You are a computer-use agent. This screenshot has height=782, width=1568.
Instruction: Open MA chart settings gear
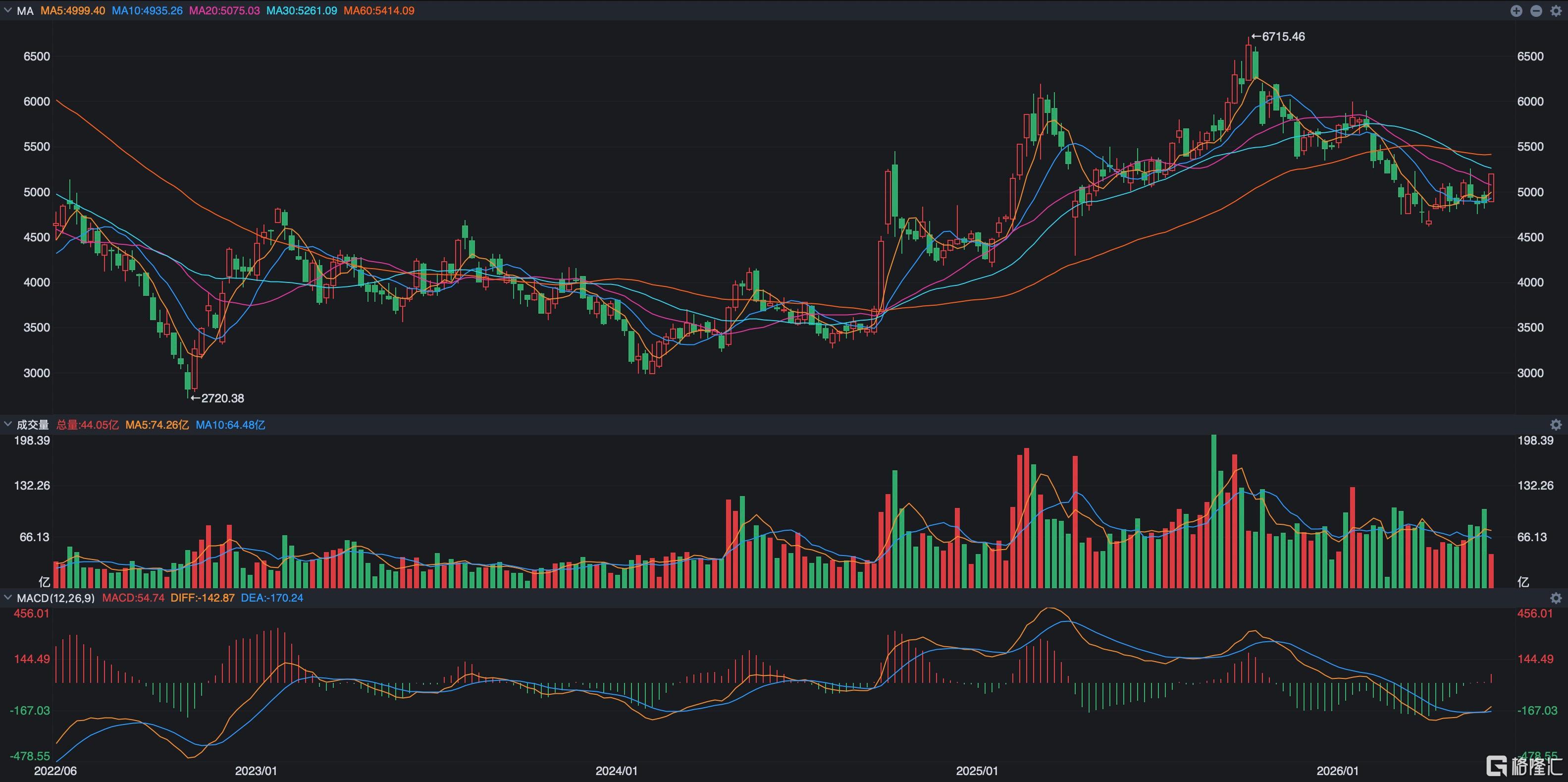click(x=1556, y=11)
